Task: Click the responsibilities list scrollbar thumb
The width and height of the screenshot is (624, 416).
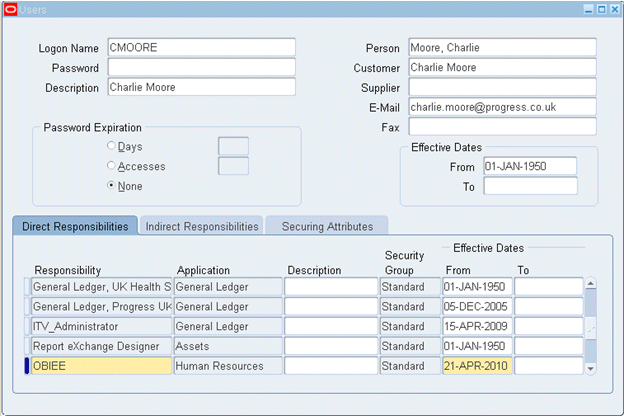Action: (x=591, y=328)
